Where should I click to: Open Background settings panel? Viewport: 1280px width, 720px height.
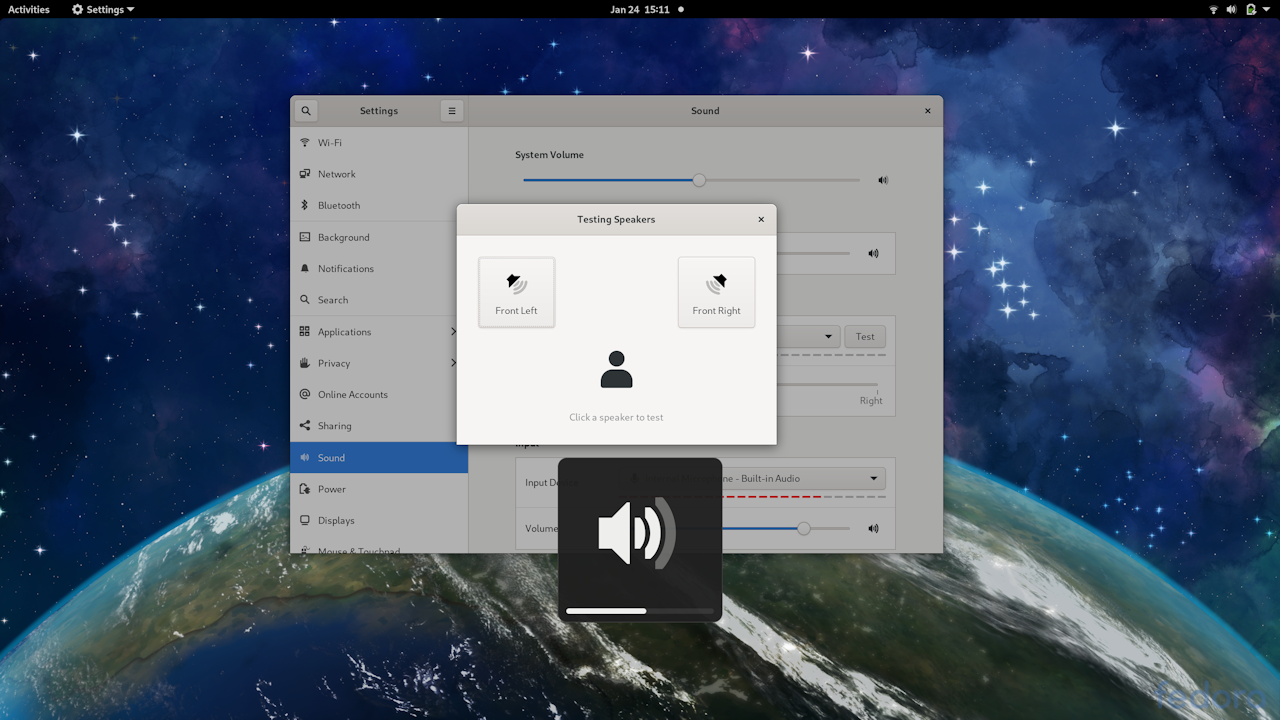coord(379,237)
